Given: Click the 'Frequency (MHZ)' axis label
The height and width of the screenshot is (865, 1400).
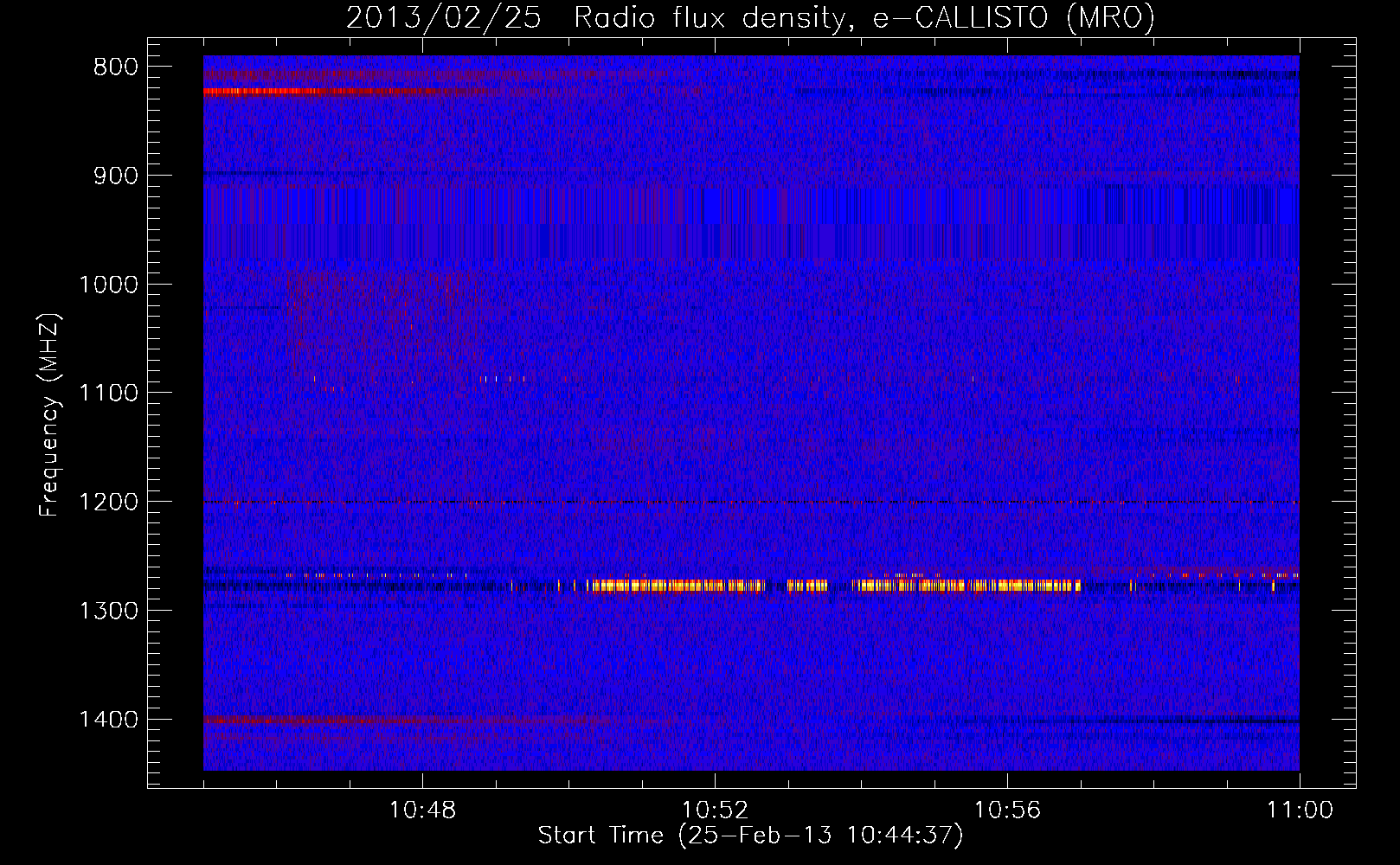Looking at the screenshot, I should [49, 416].
